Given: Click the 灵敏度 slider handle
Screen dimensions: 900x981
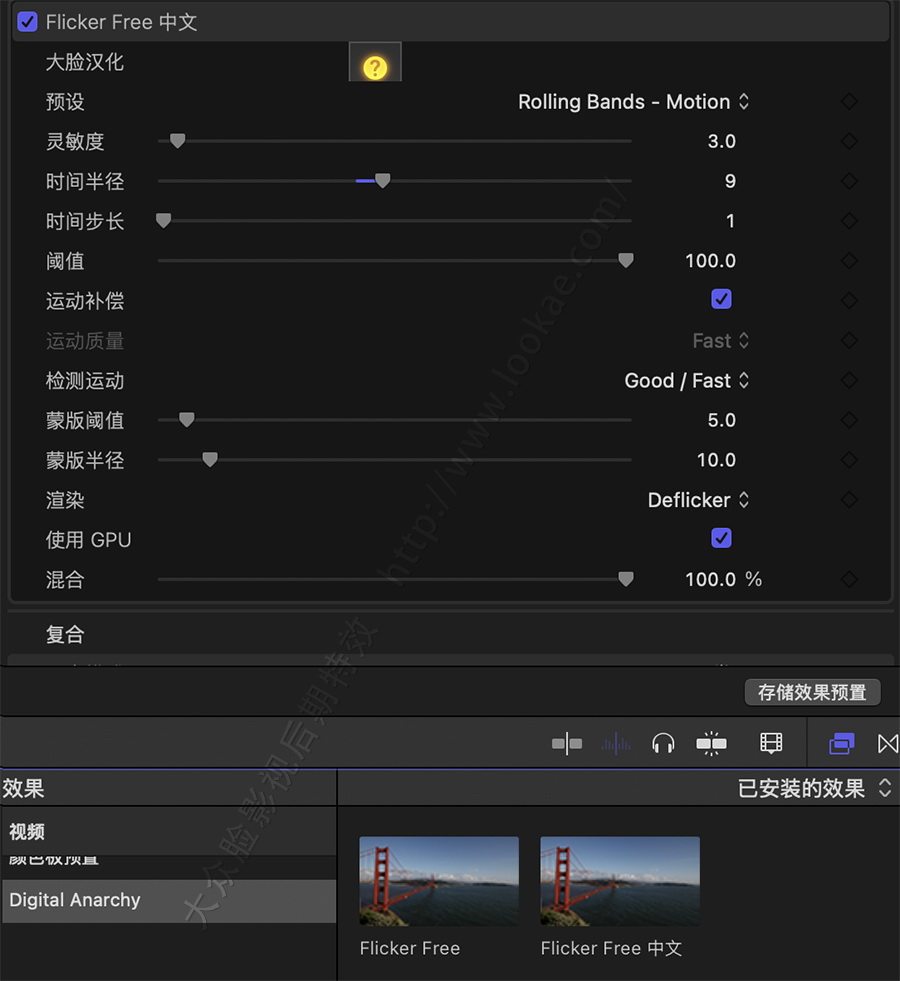Looking at the screenshot, I should tap(178, 141).
